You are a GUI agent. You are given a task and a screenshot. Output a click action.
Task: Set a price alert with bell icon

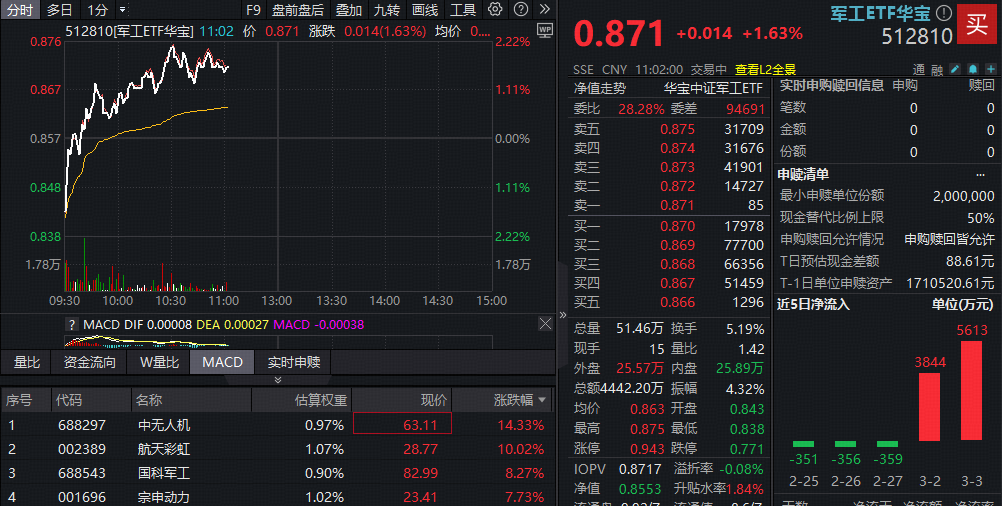[971, 70]
